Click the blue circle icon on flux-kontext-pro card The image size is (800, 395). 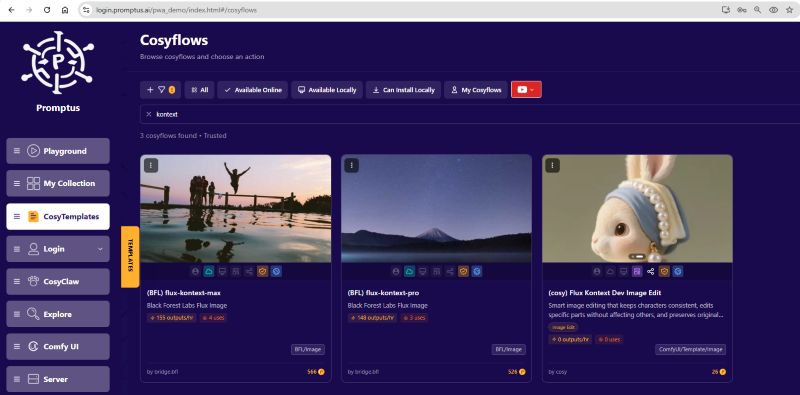point(477,271)
